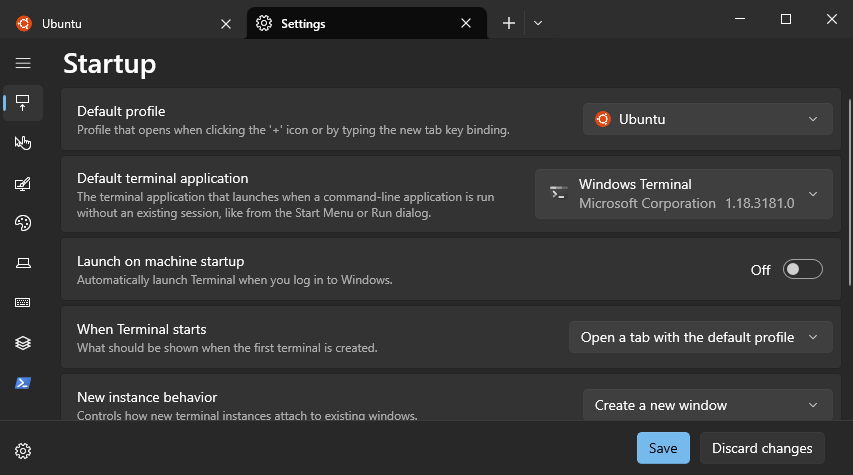Open the Rendering settings laptop icon
Screen dimensions: 853x475
[23, 263]
